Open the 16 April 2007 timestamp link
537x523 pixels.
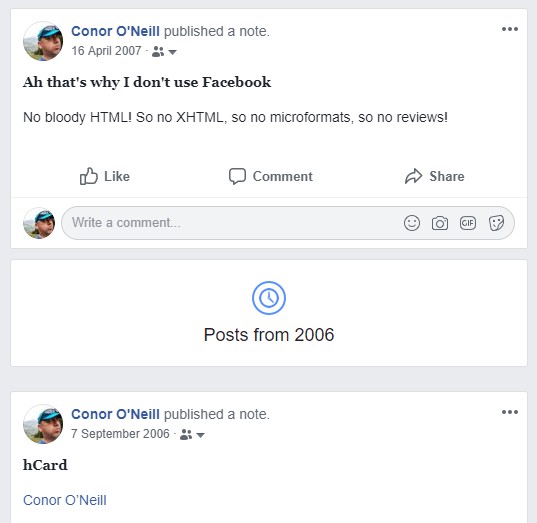pos(106,51)
